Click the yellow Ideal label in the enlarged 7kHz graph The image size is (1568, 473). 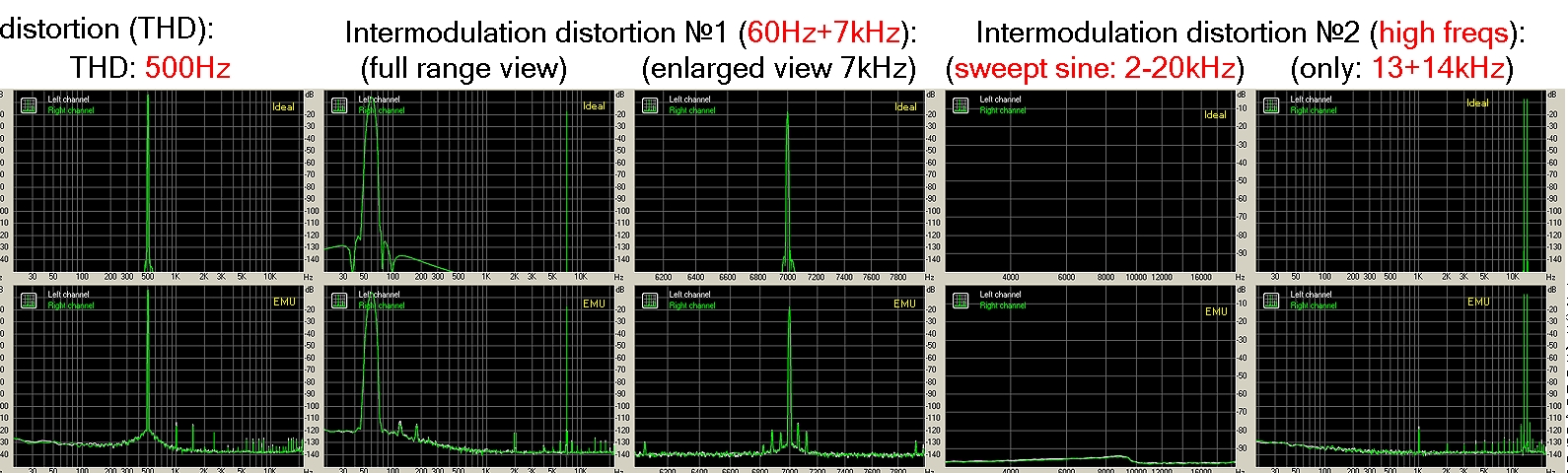point(905,106)
